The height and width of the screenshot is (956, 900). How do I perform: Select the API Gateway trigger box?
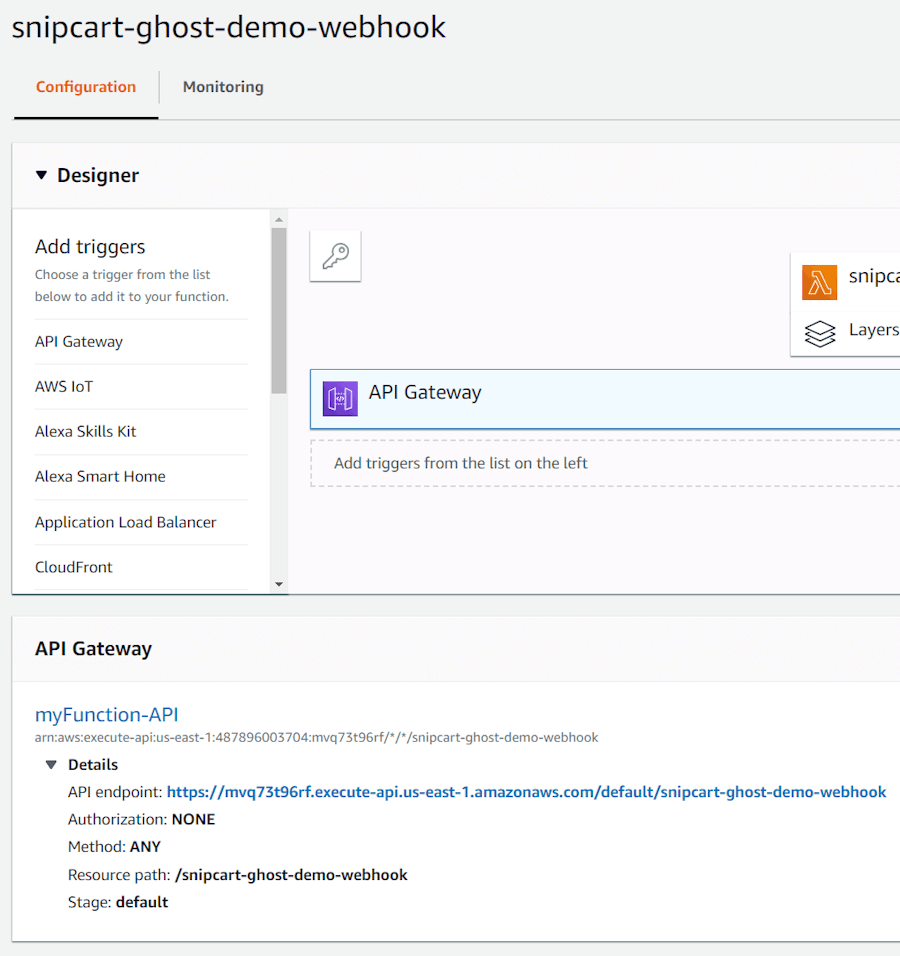pos(605,399)
